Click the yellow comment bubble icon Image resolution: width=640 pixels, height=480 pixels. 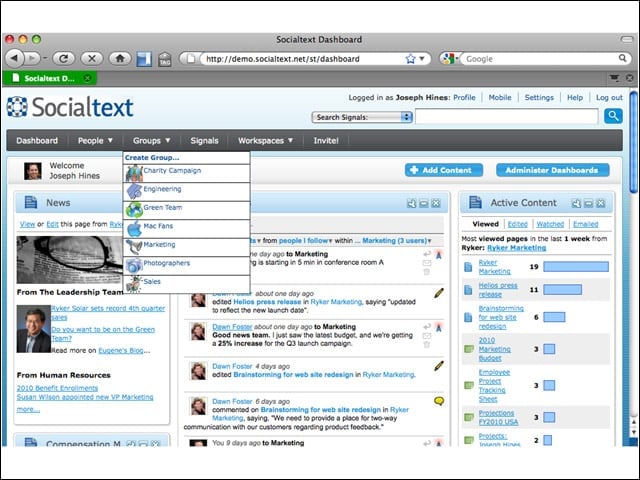coord(439,401)
